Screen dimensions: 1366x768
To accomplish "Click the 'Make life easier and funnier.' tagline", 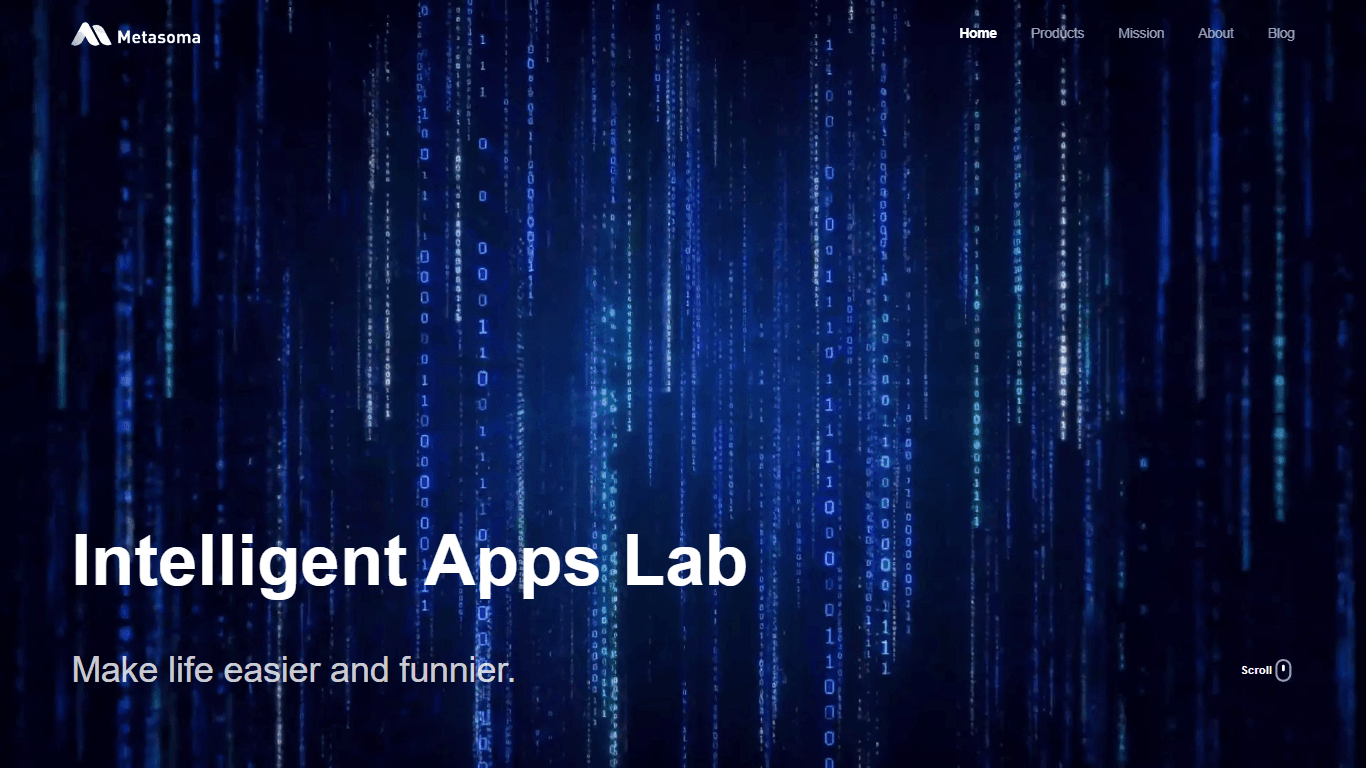I will coord(293,669).
